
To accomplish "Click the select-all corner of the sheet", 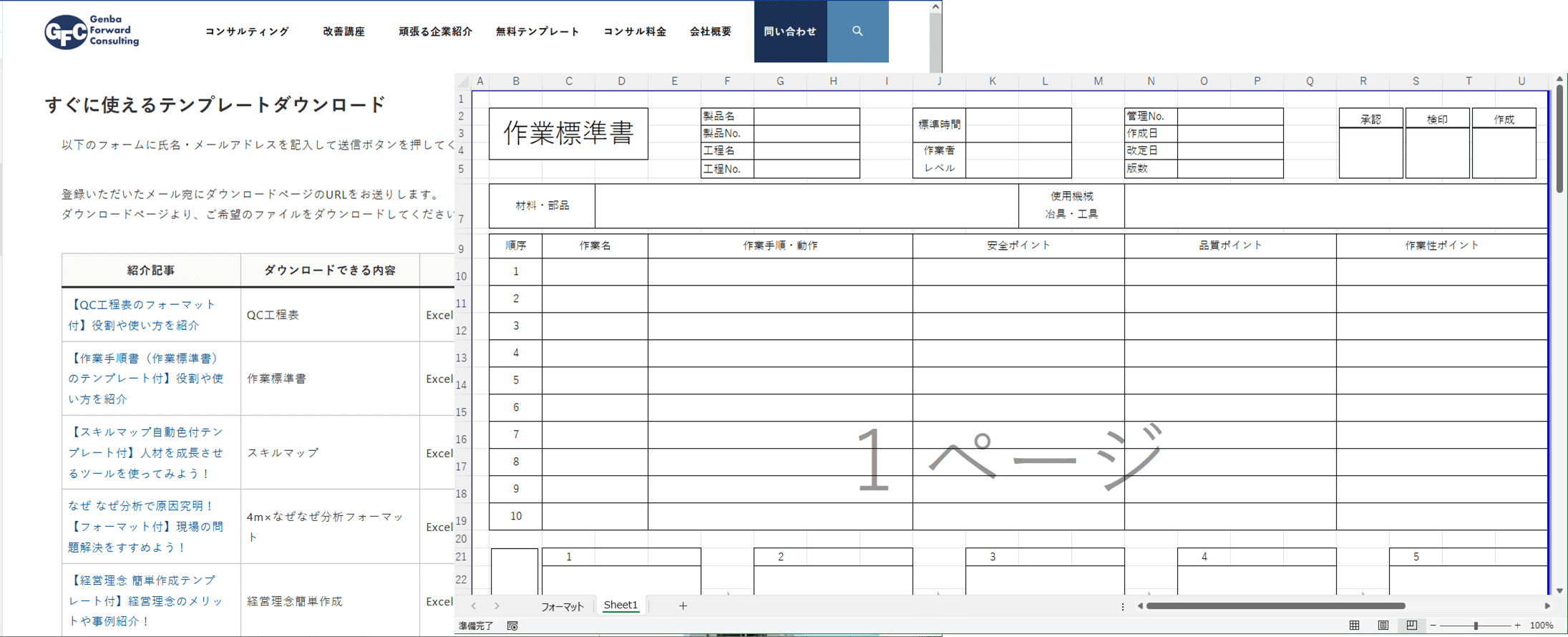I will click(x=463, y=81).
